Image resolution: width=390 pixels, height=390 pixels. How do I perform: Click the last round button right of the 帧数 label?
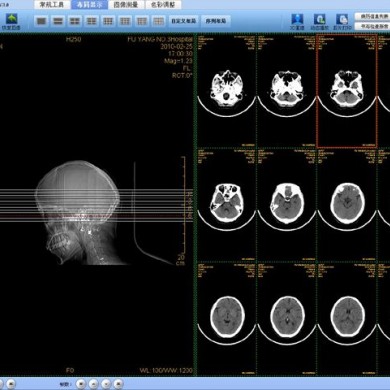(x=118, y=384)
